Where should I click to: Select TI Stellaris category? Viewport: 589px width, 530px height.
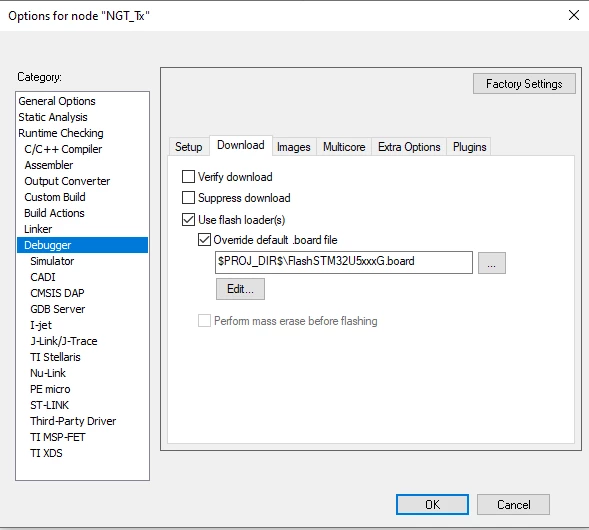point(82,357)
